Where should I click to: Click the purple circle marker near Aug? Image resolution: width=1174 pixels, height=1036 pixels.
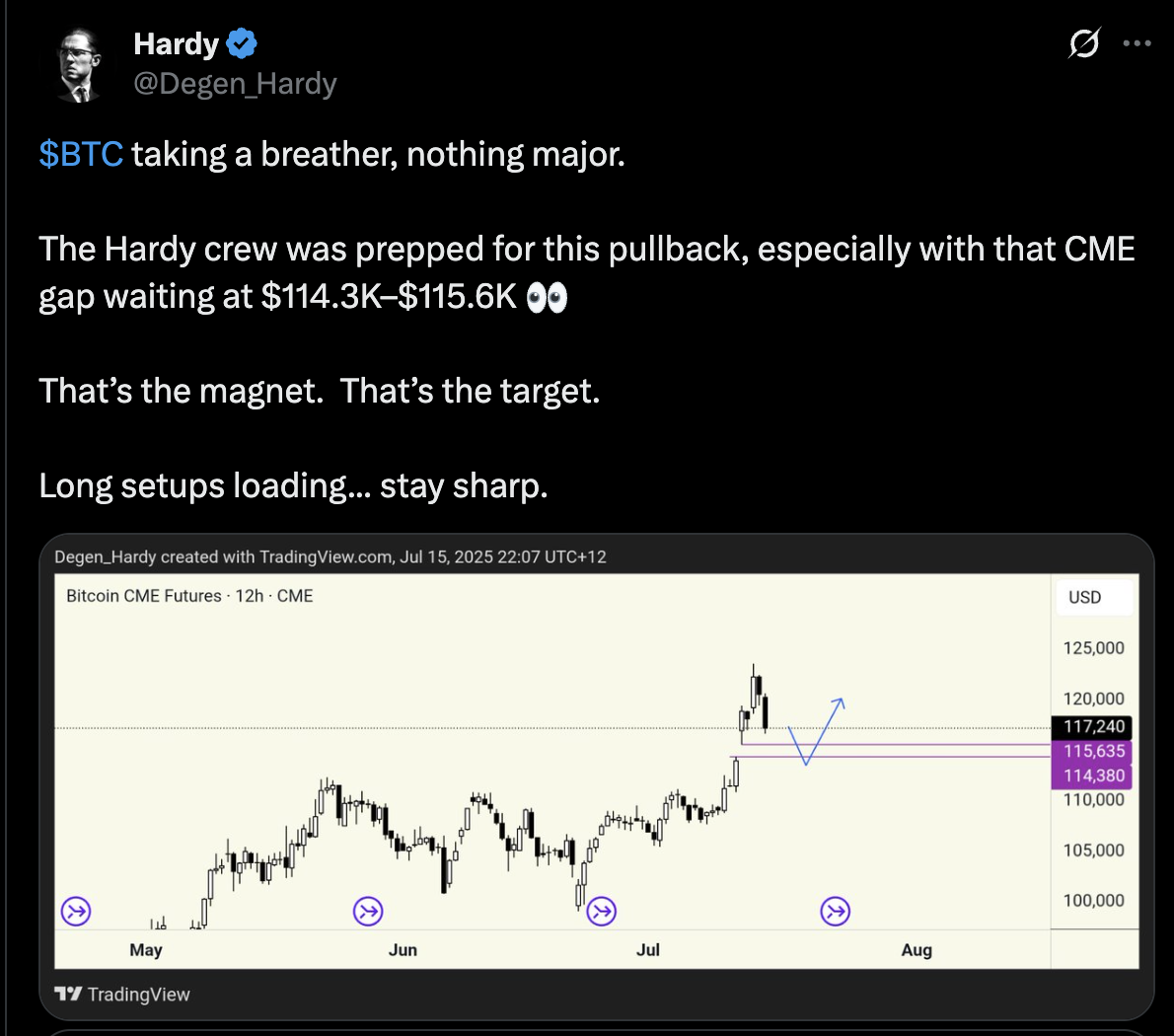pyautogui.click(x=835, y=911)
